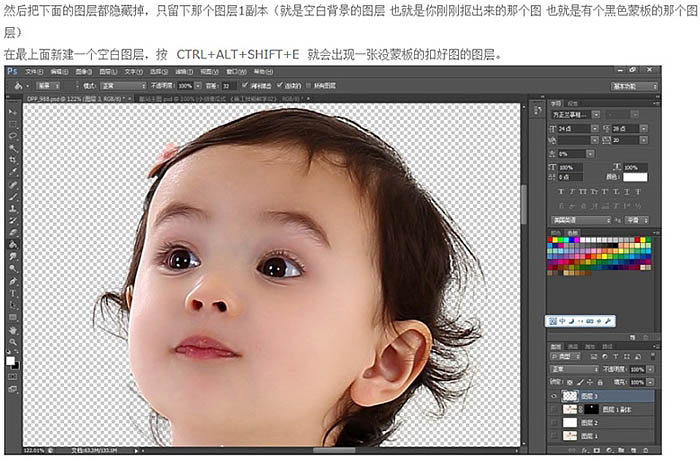Select the Eraser tool
Image resolution: width=700 pixels, height=460 pixels.
tap(13, 233)
